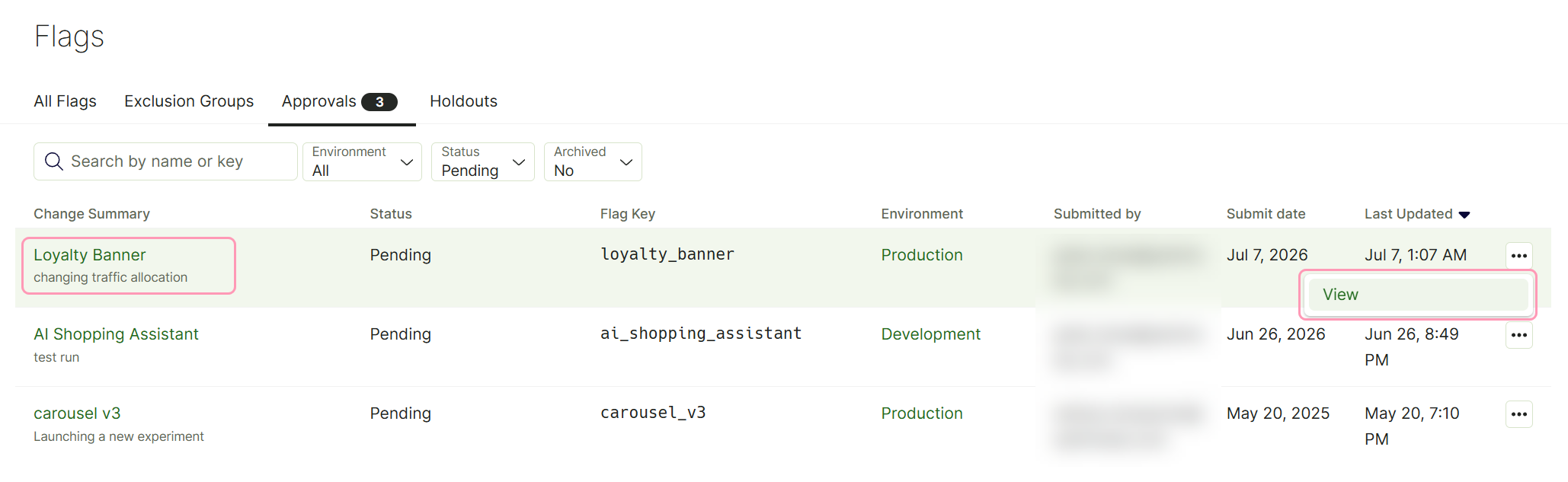
Task: Select View from the context menu
Action: 1418,295
